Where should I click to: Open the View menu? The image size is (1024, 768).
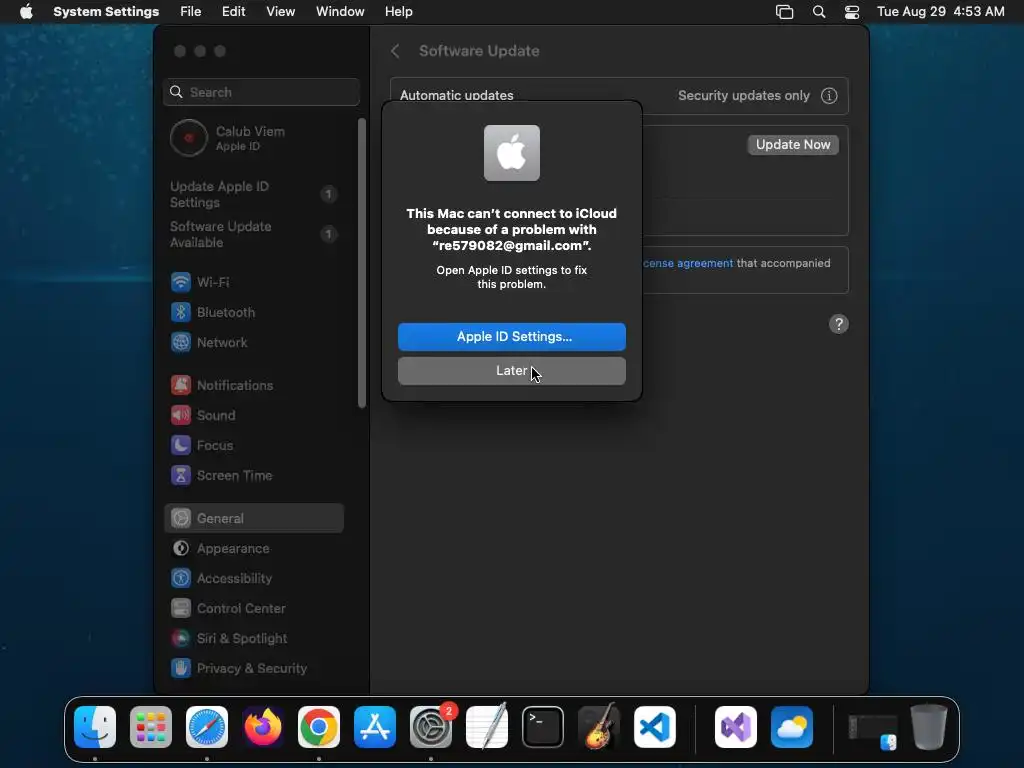click(281, 12)
